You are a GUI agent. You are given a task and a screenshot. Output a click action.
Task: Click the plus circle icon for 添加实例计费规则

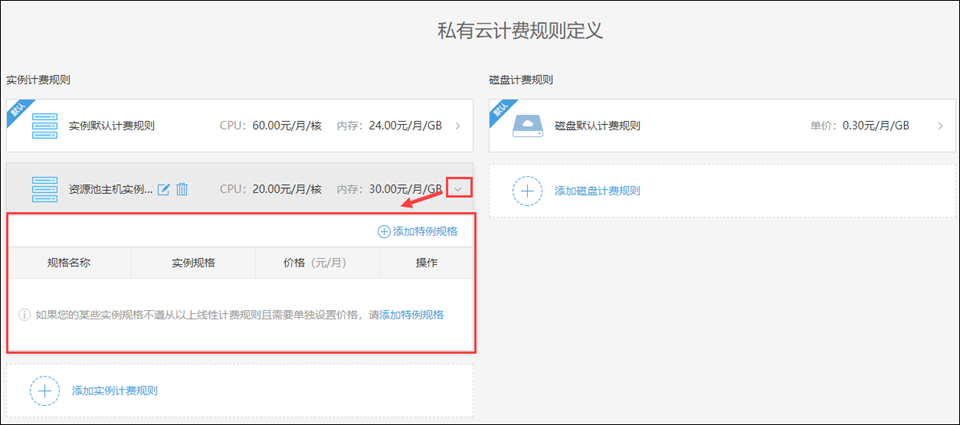(x=45, y=390)
